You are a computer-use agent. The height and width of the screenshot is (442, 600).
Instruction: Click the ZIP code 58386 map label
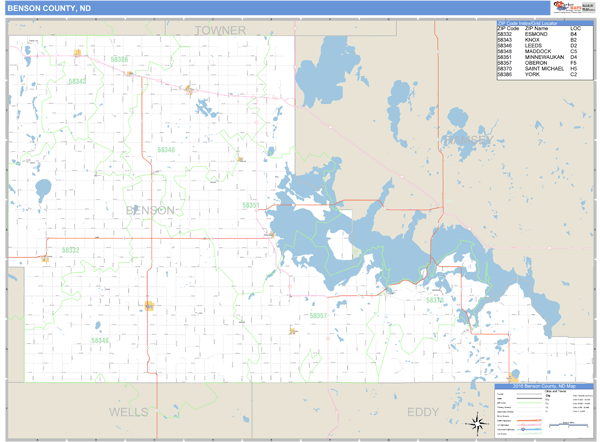pyautogui.click(x=120, y=60)
